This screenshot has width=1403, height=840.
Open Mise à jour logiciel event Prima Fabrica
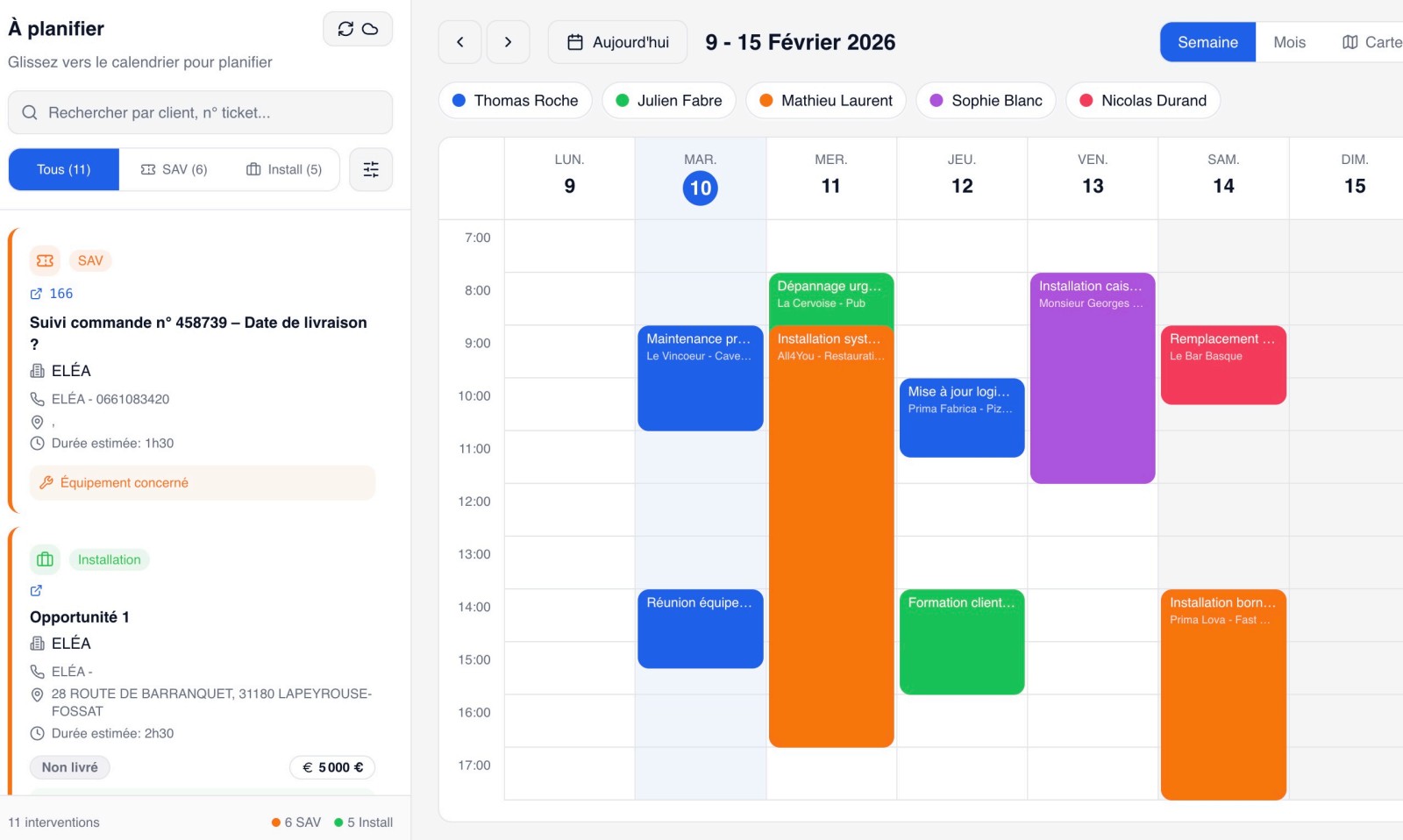962,417
